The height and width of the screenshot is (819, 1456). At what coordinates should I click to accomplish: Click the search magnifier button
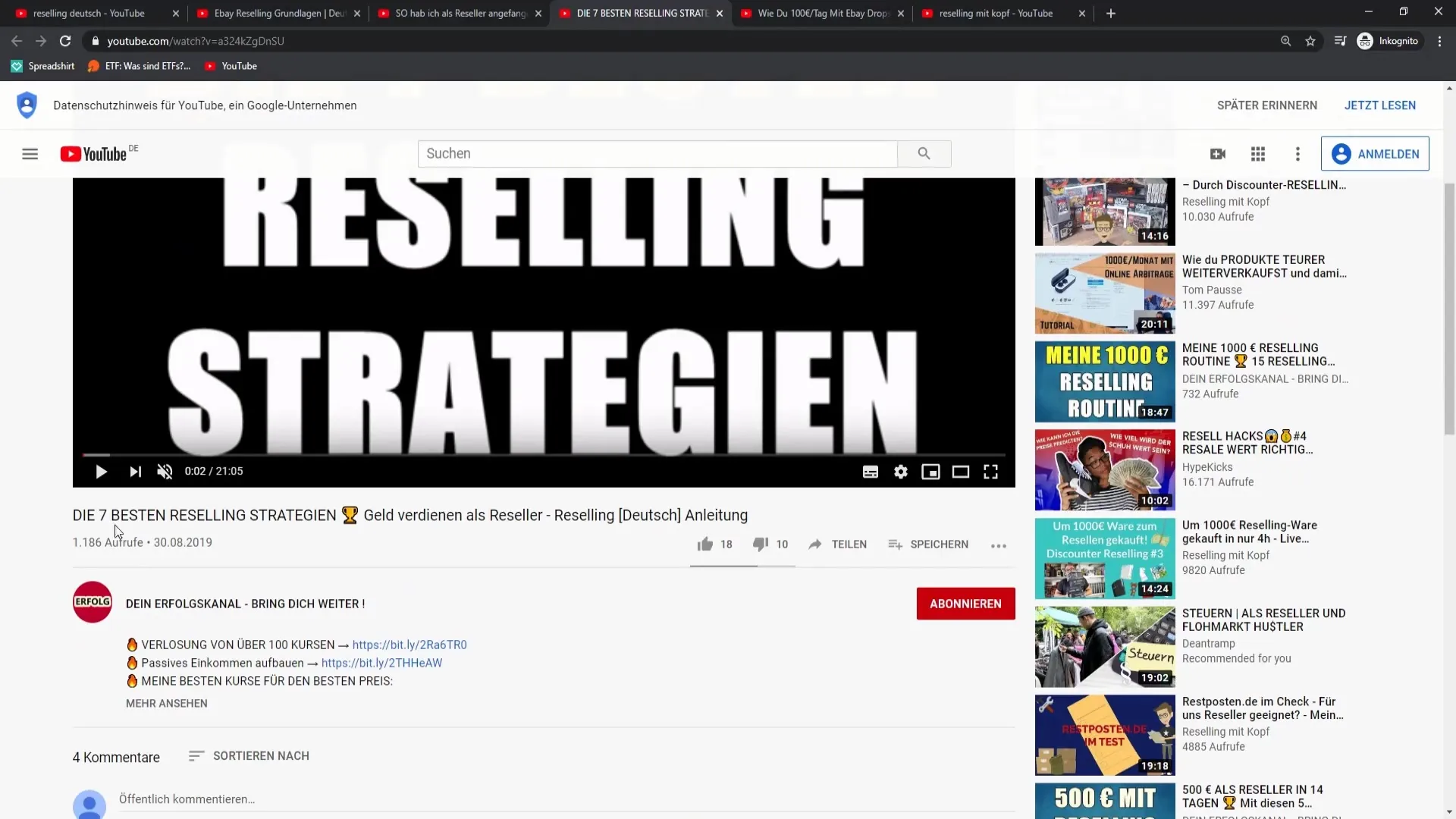pos(924,154)
